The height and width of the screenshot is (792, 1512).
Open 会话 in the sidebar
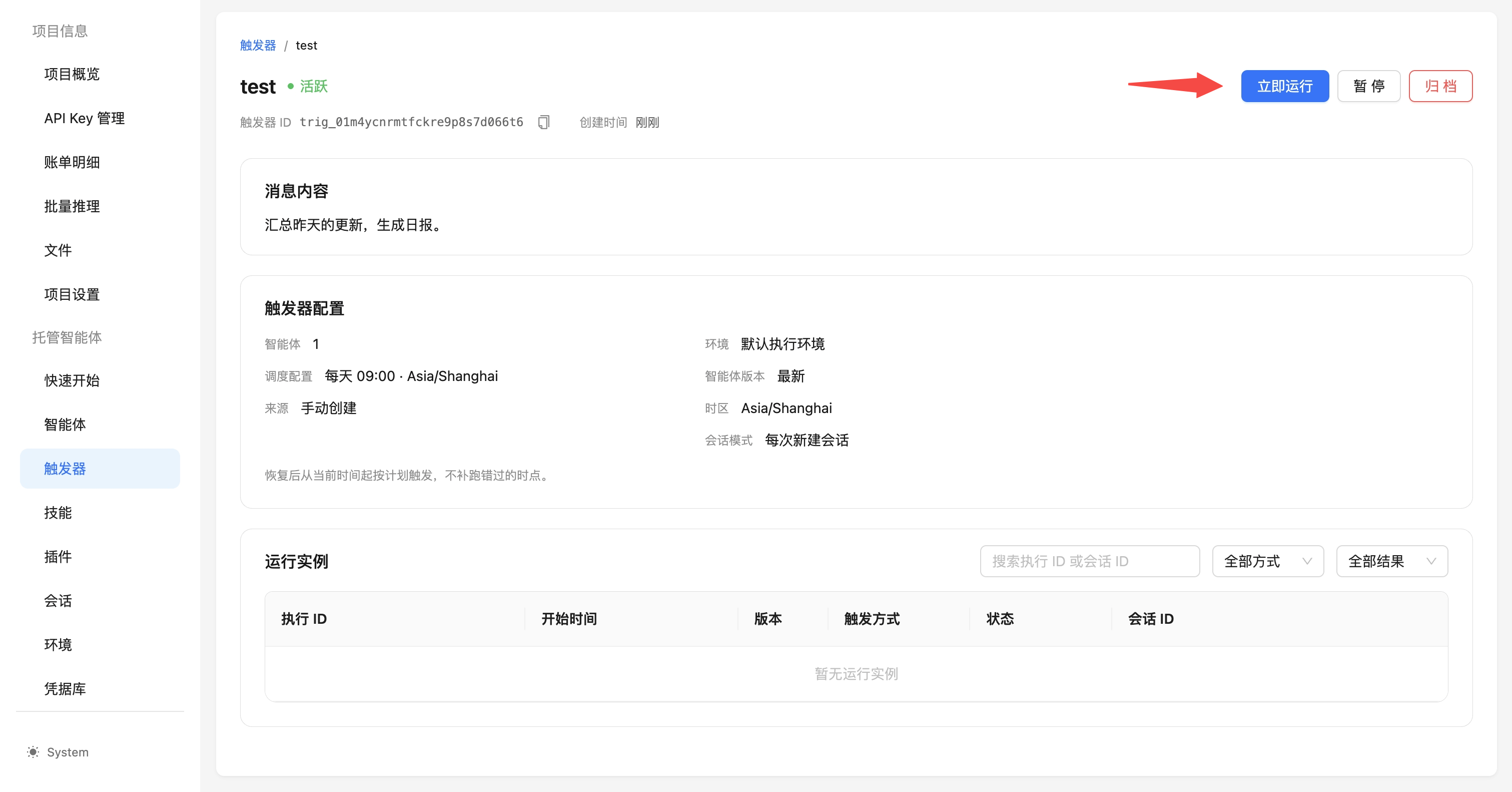100,601
